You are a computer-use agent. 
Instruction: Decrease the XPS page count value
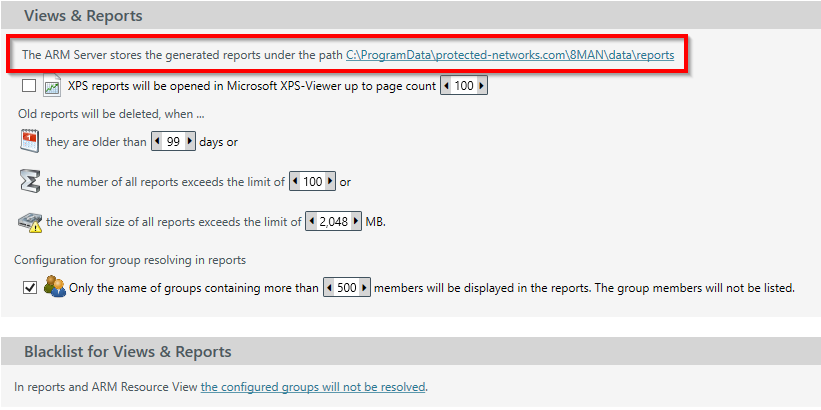446,87
